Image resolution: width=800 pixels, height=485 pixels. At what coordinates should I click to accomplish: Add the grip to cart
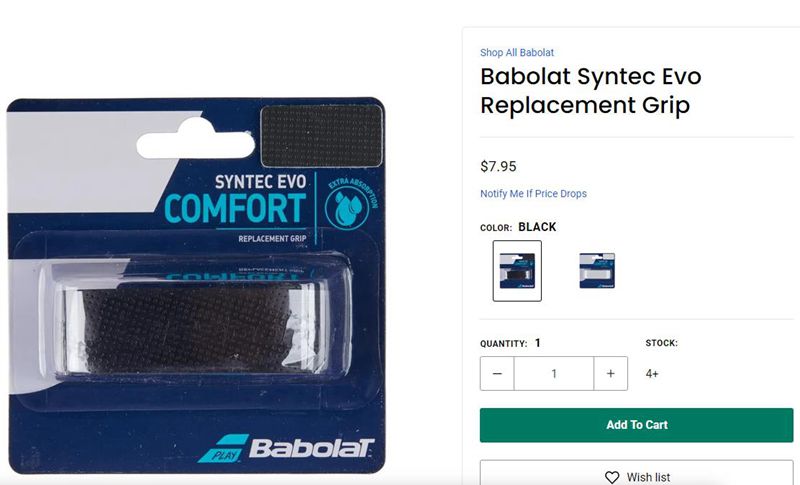tap(636, 425)
